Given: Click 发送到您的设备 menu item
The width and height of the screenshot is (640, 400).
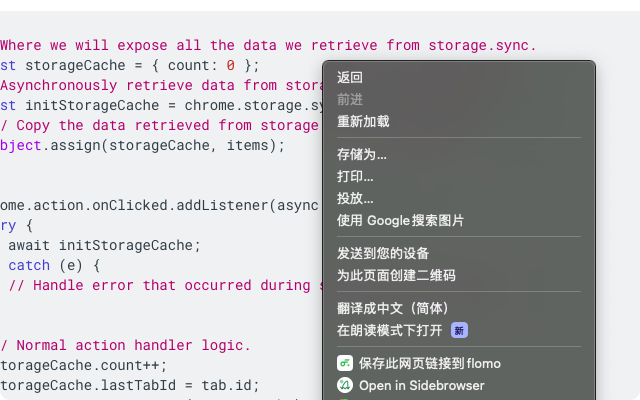Looking at the screenshot, I should coord(383,254).
